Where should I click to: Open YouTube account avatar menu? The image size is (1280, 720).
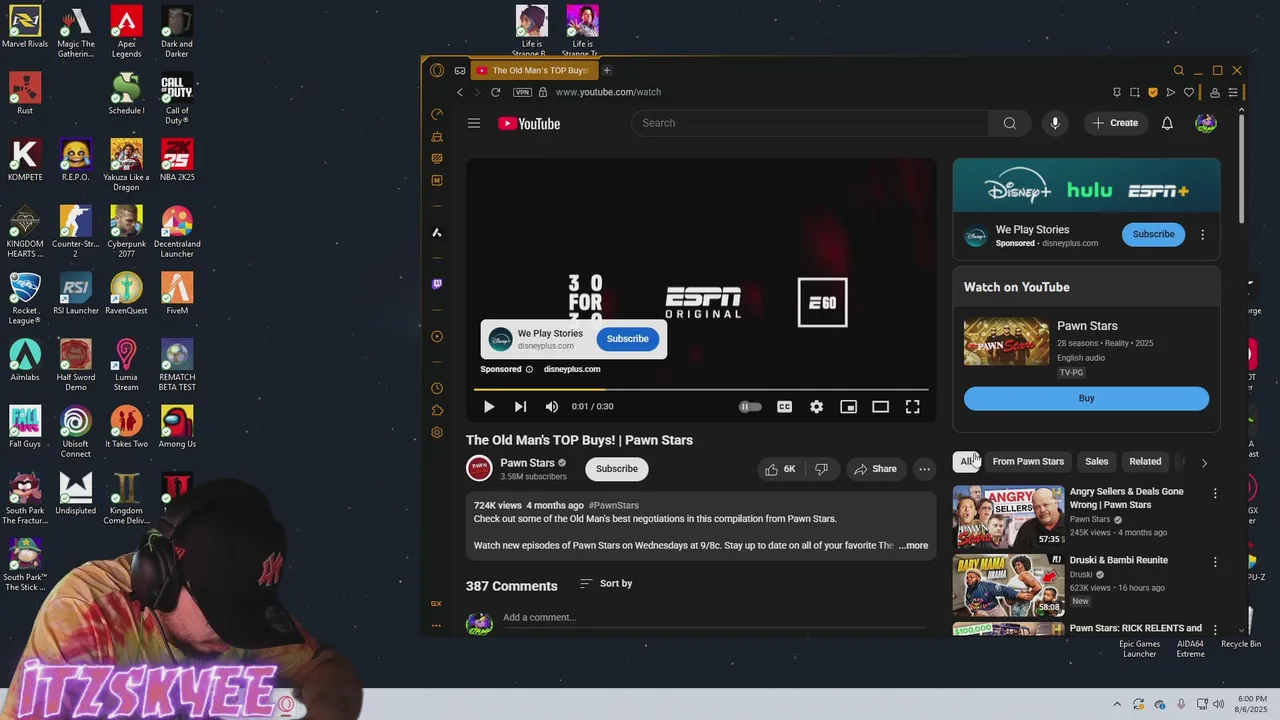pyautogui.click(x=1206, y=123)
